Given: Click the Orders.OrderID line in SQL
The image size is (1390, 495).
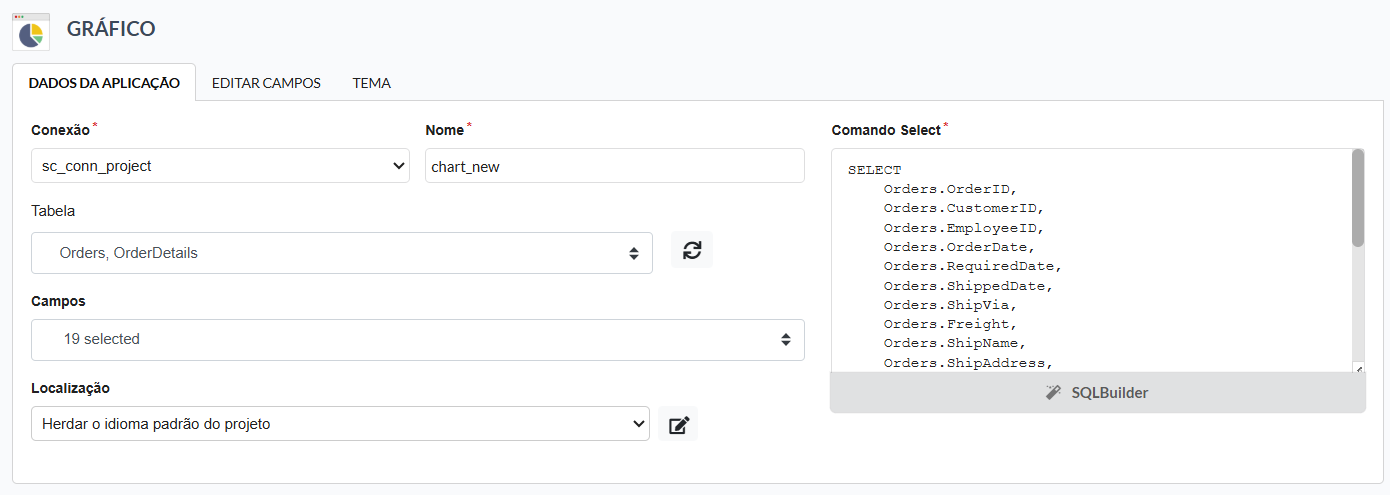Looking at the screenshot, I should (950, 189).
